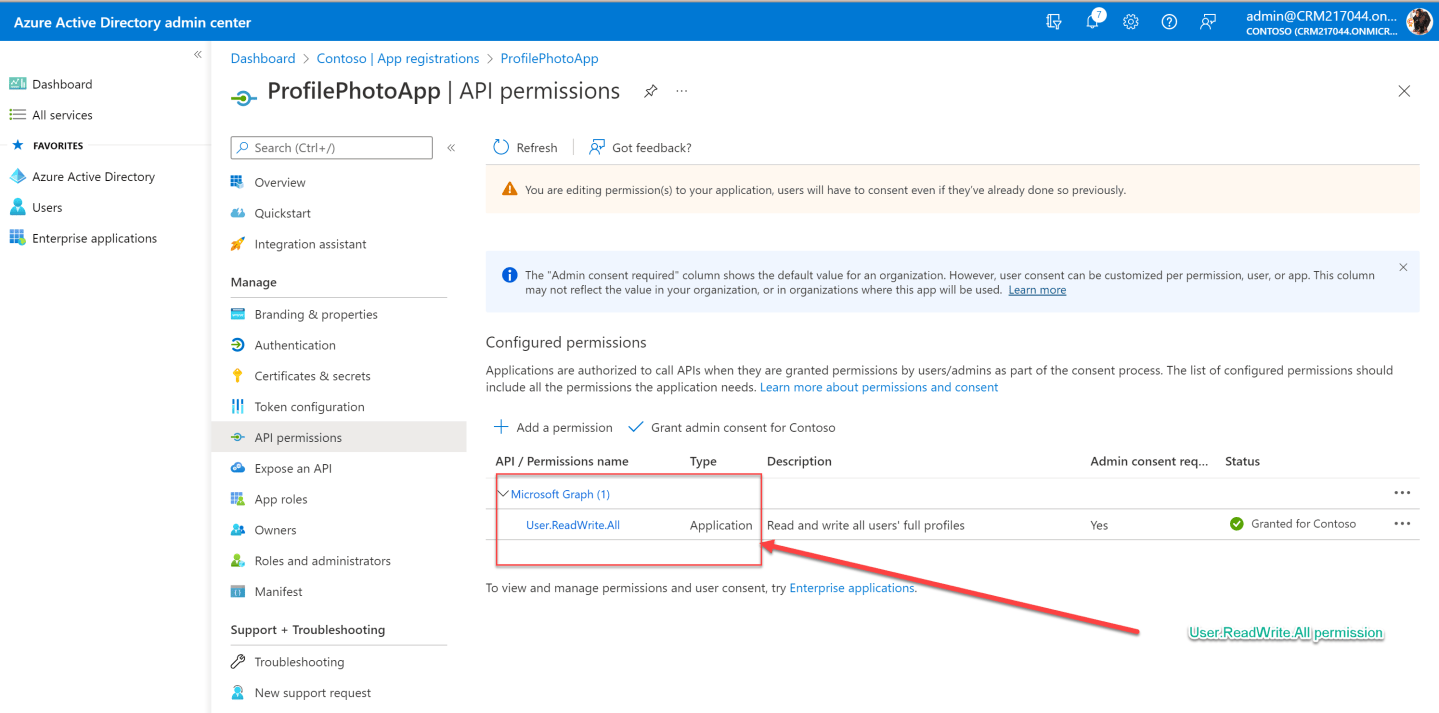Select the API permissions menu item
Viewport: 1439px width, 713px height.
click(339, 438)
